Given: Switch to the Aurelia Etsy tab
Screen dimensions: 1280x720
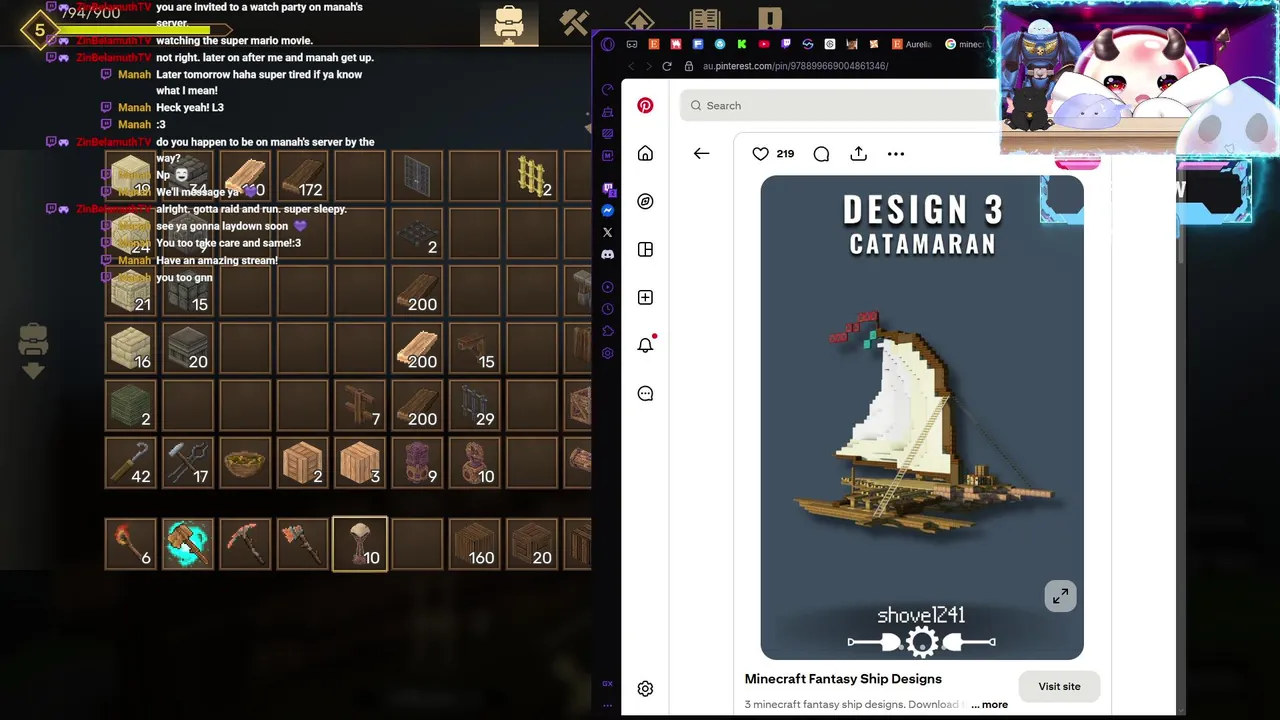Looking at the screenshot, I should tap(911, 44).
